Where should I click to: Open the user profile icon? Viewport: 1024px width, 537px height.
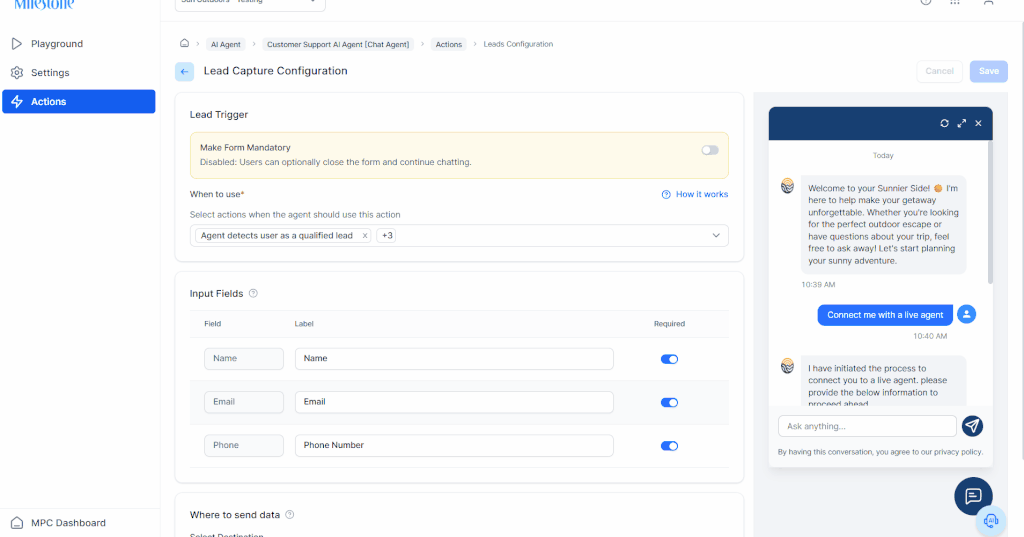pos(989,2)
